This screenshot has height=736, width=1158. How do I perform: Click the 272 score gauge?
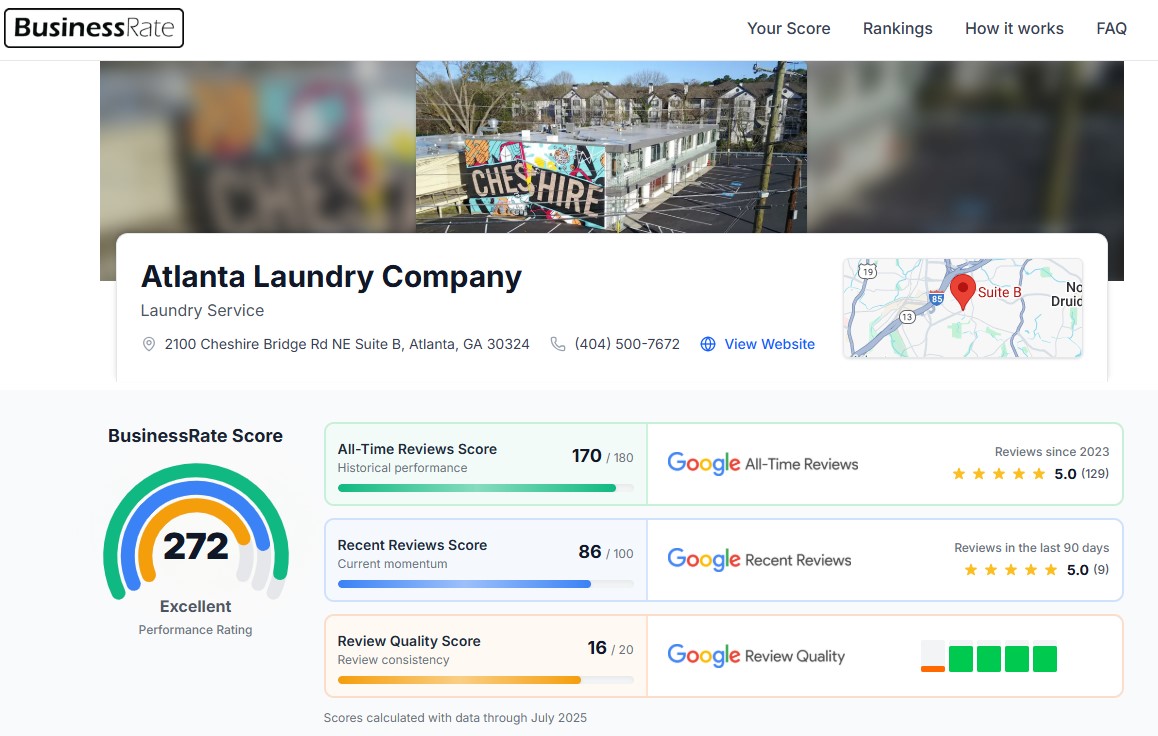[196, 545]
